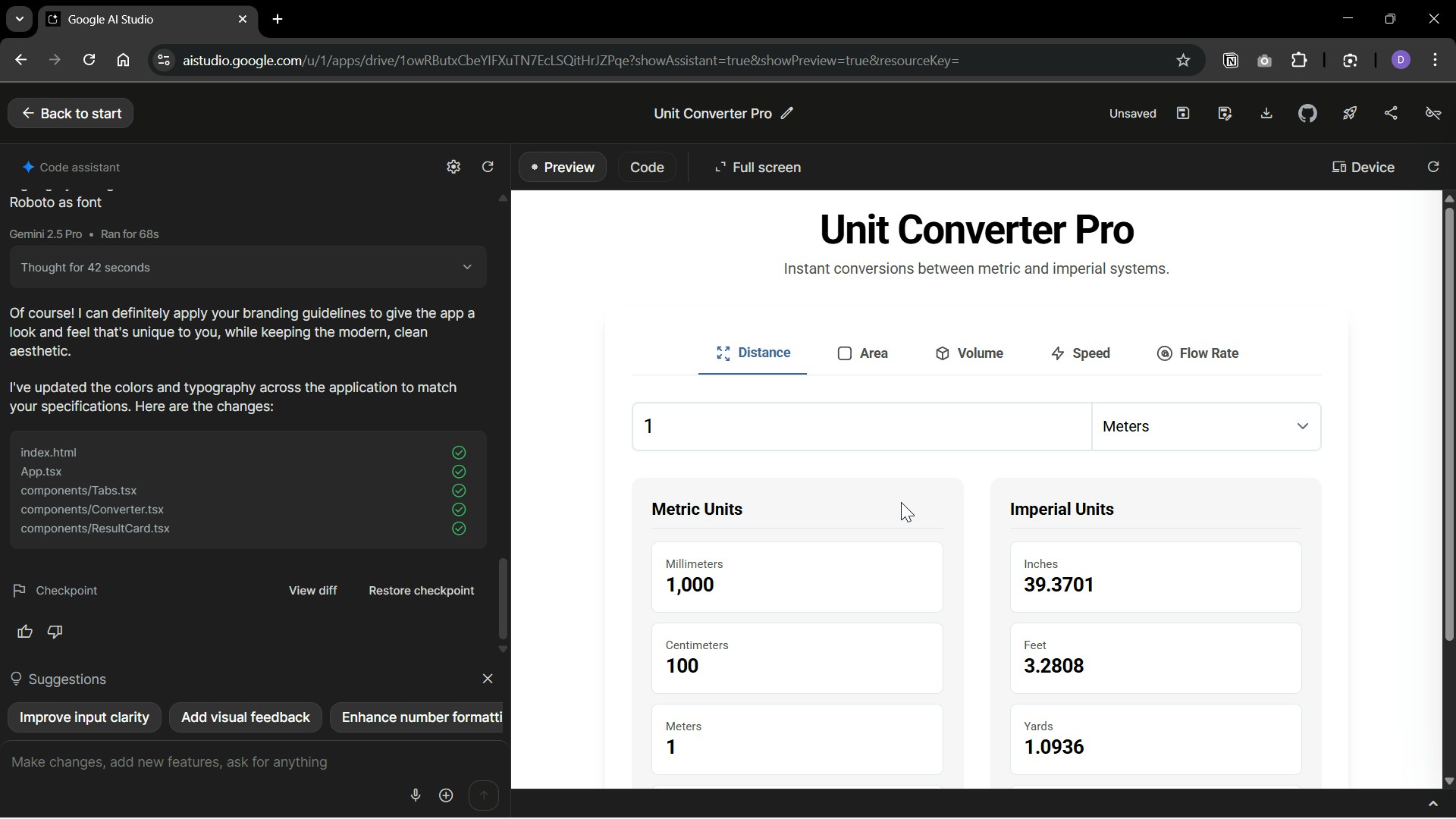
Task: Click the conversion value input field
Action: 861,426
